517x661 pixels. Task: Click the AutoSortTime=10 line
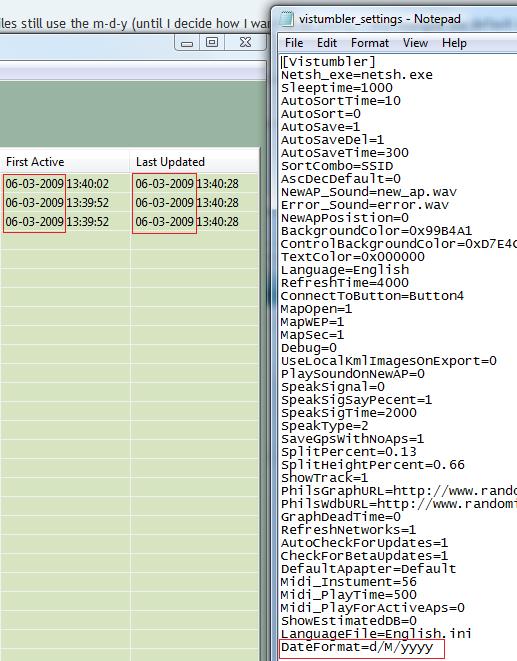(341, 101)
